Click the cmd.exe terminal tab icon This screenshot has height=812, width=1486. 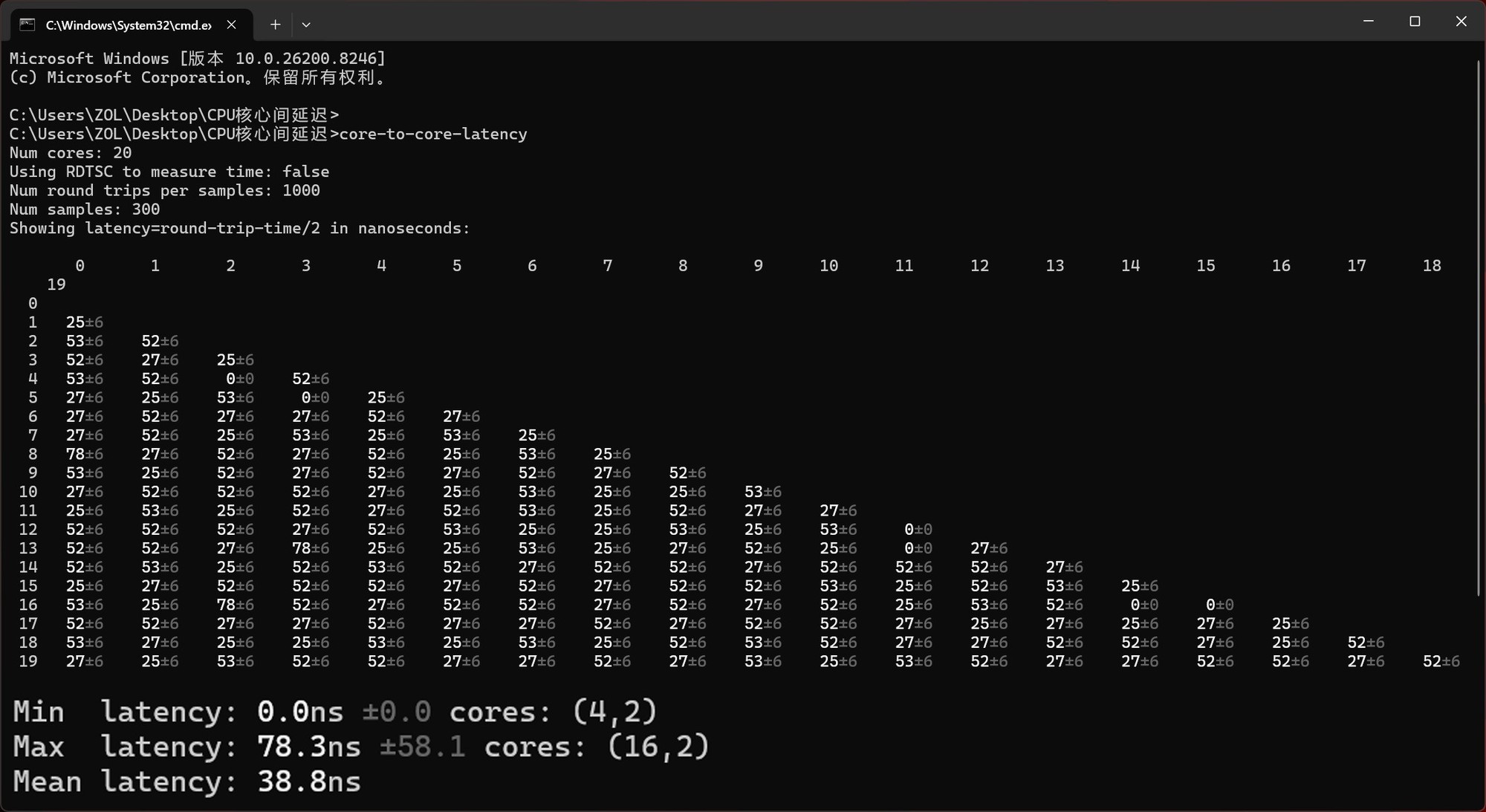click(27, 25)
